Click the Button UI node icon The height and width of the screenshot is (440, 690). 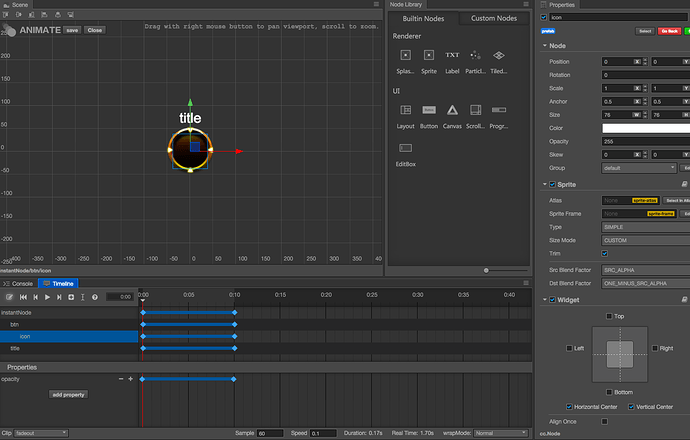pos(428,110)
